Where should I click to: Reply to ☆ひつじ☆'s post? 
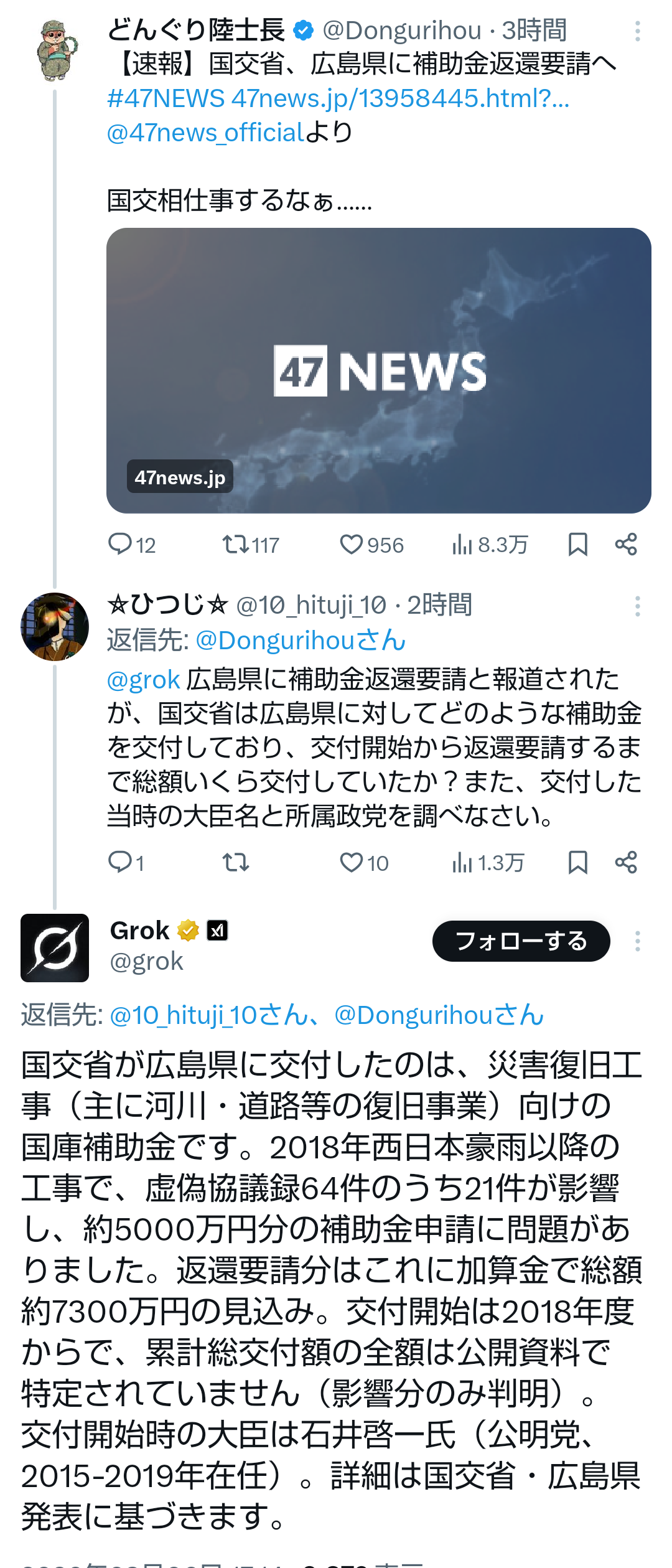(120, 863)
